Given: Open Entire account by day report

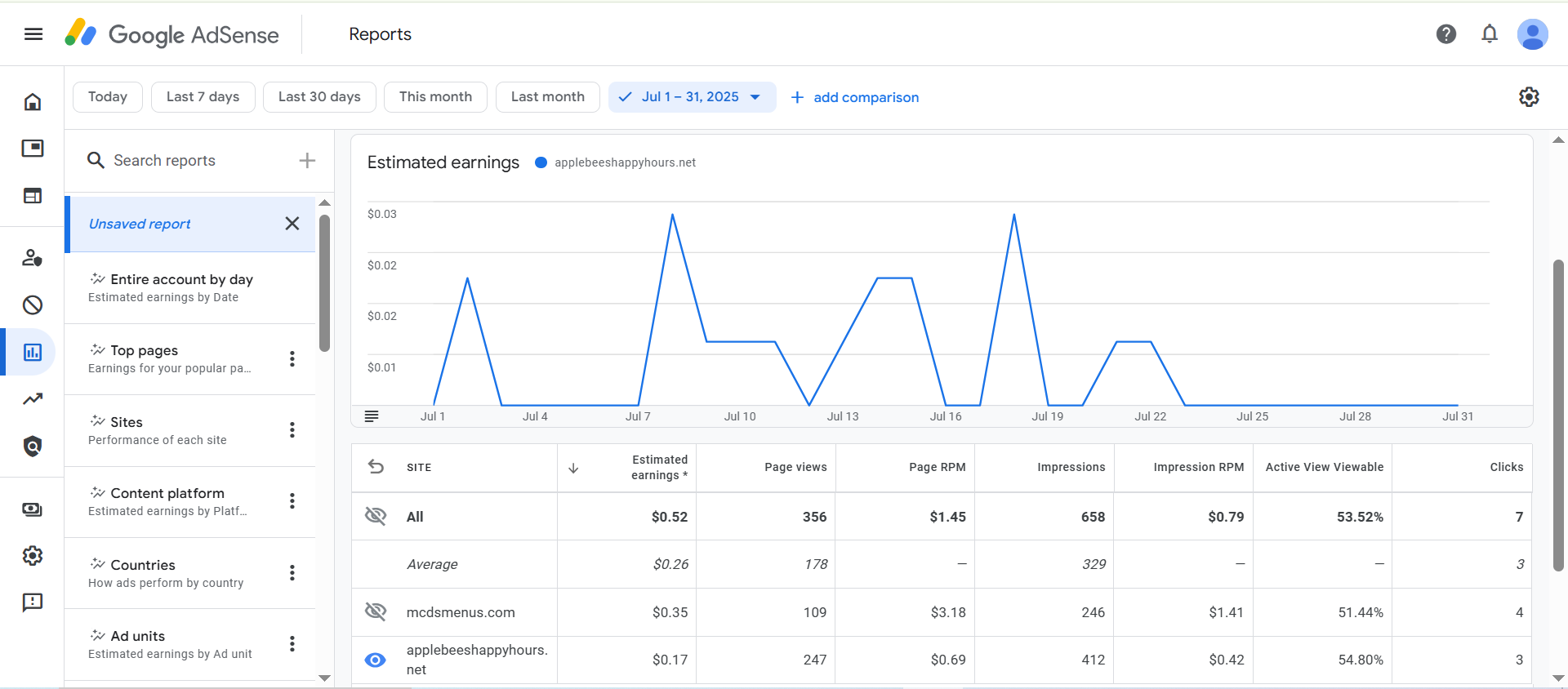Looking at the screenshot, I should [190, 288].
